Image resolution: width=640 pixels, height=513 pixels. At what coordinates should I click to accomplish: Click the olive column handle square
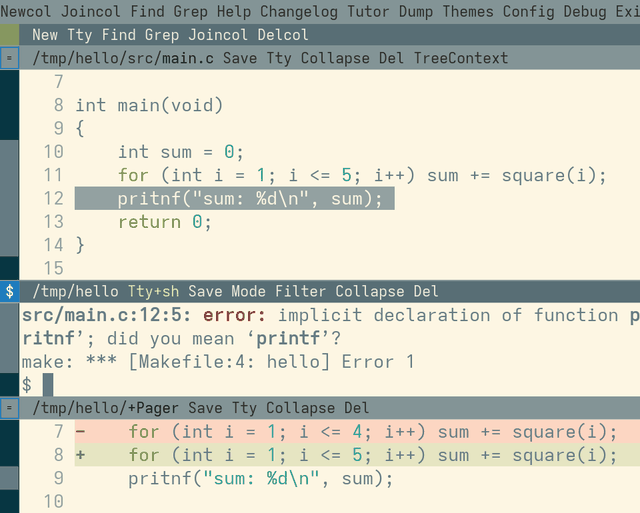coord(9,35)
